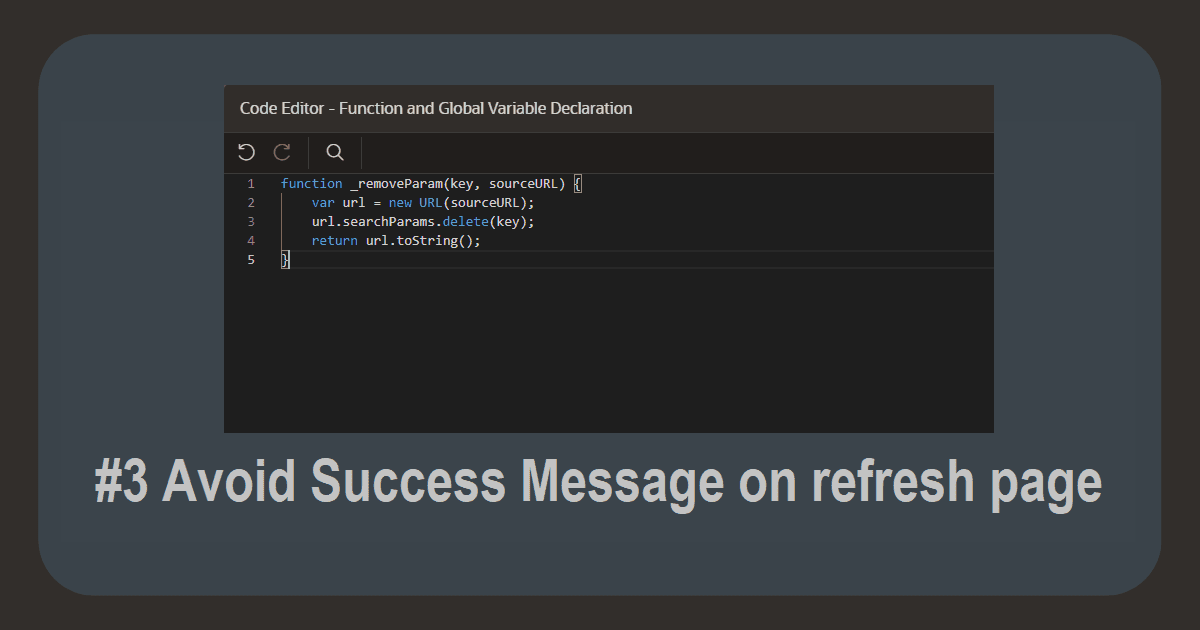Click line number 2 in the gutter
Viewport: 1200px width, 630px height.
[251, 203]
